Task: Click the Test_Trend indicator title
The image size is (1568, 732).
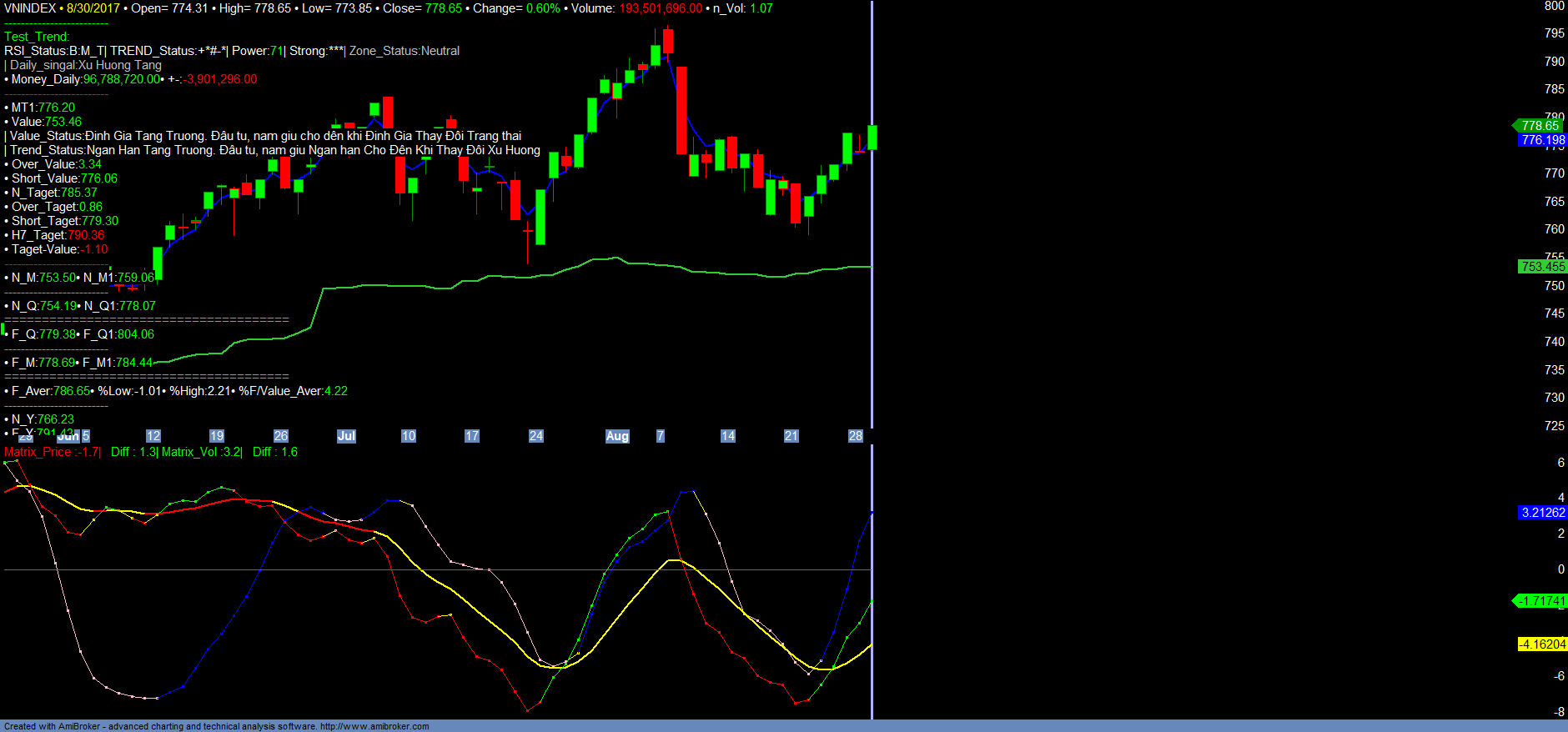Action: point(37,37)
